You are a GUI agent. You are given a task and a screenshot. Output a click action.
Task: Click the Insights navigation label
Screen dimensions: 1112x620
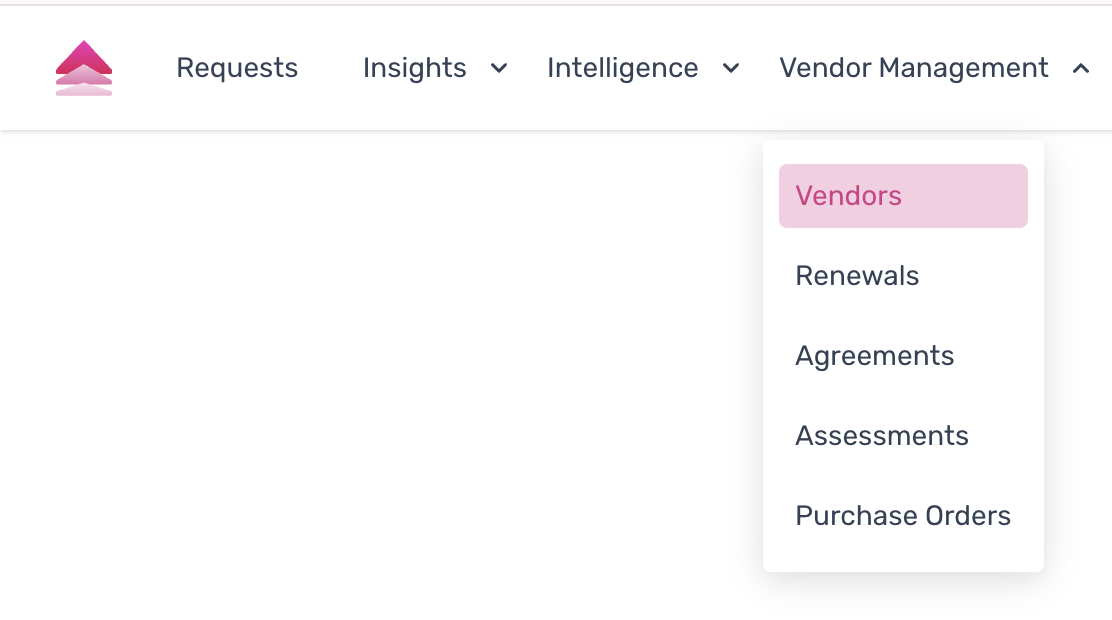(x=414, y=68)
